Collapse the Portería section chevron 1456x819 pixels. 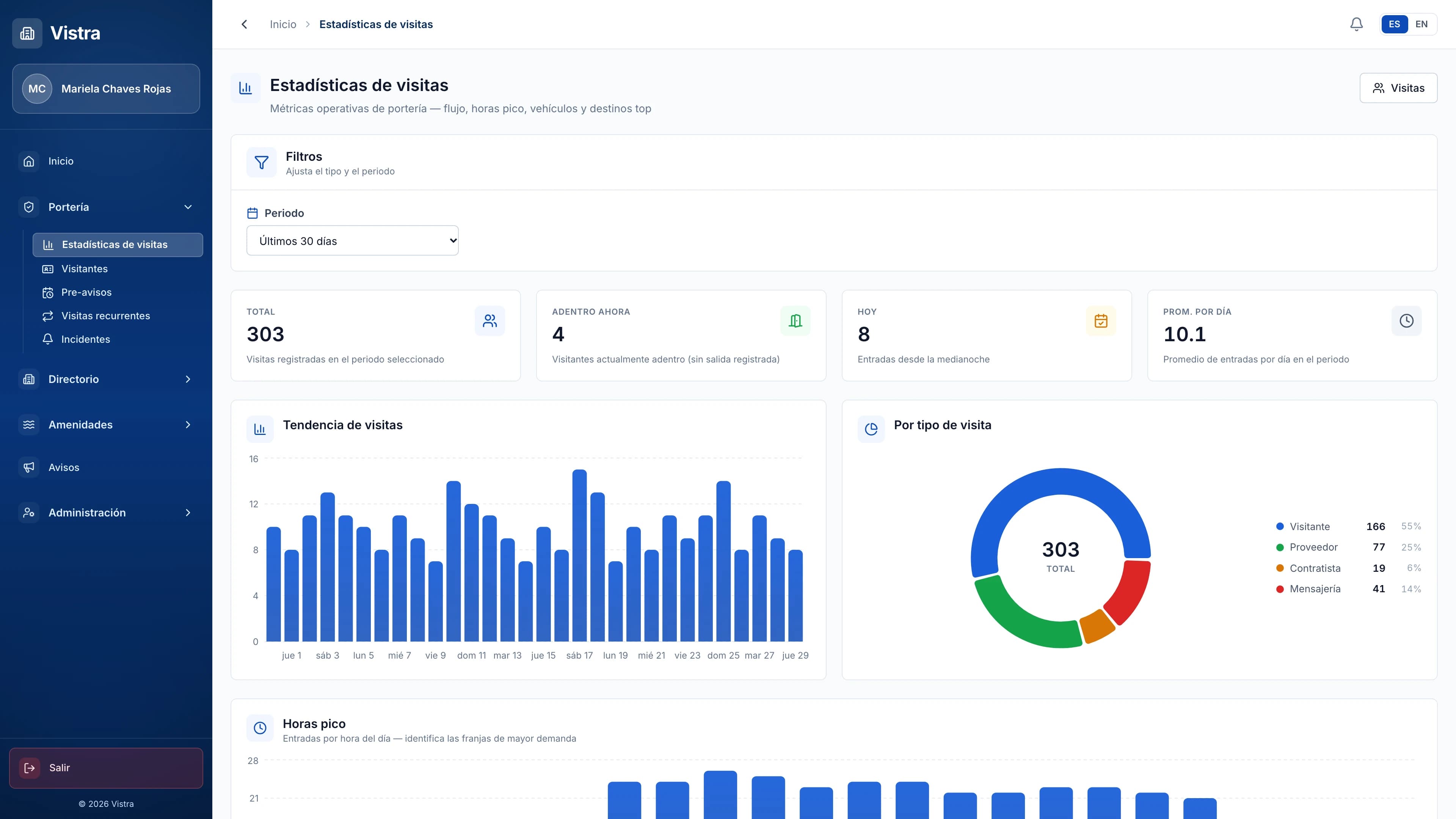[188, 207]
